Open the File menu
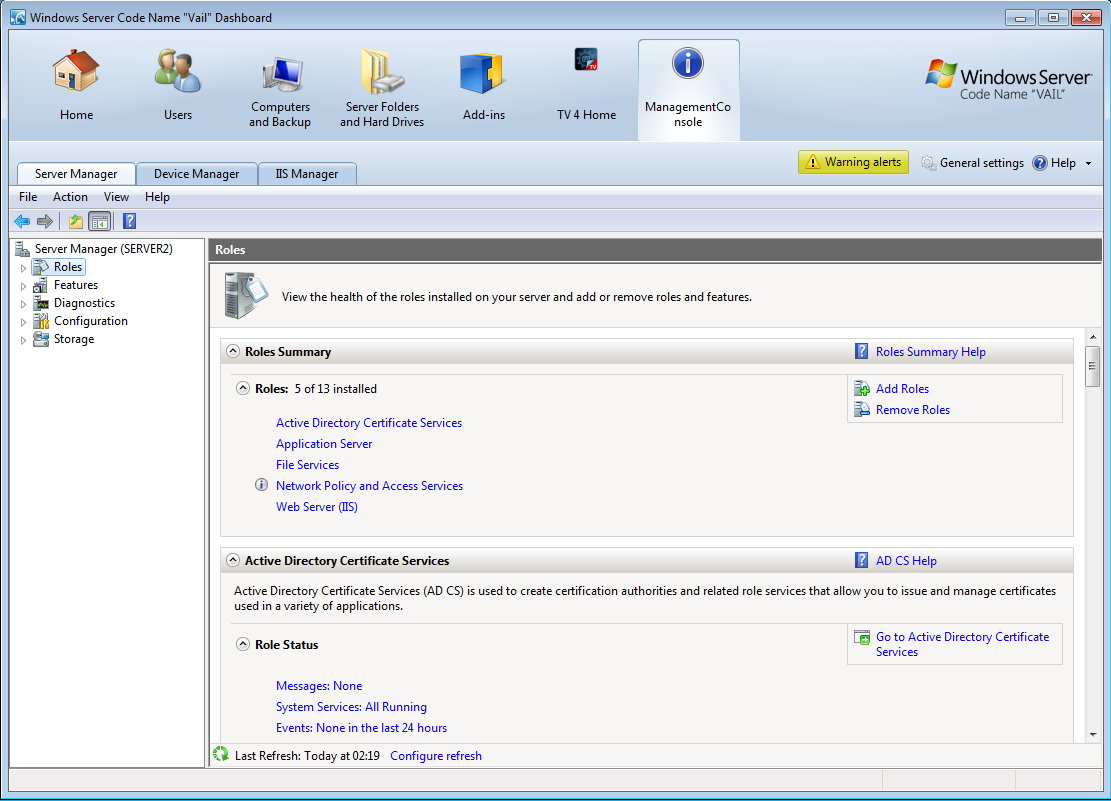This screenshot has height=801, width=1111. [x=28, y=197]
